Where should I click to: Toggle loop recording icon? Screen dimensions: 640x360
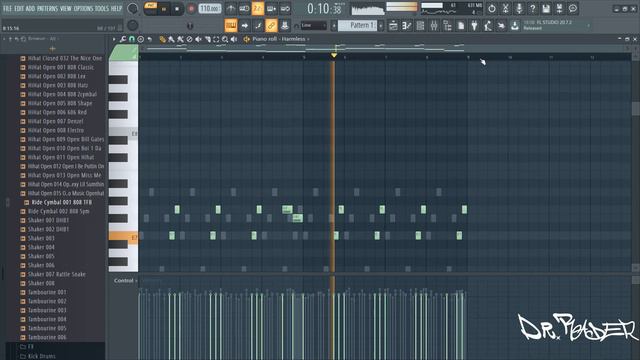tap(285, 9)
